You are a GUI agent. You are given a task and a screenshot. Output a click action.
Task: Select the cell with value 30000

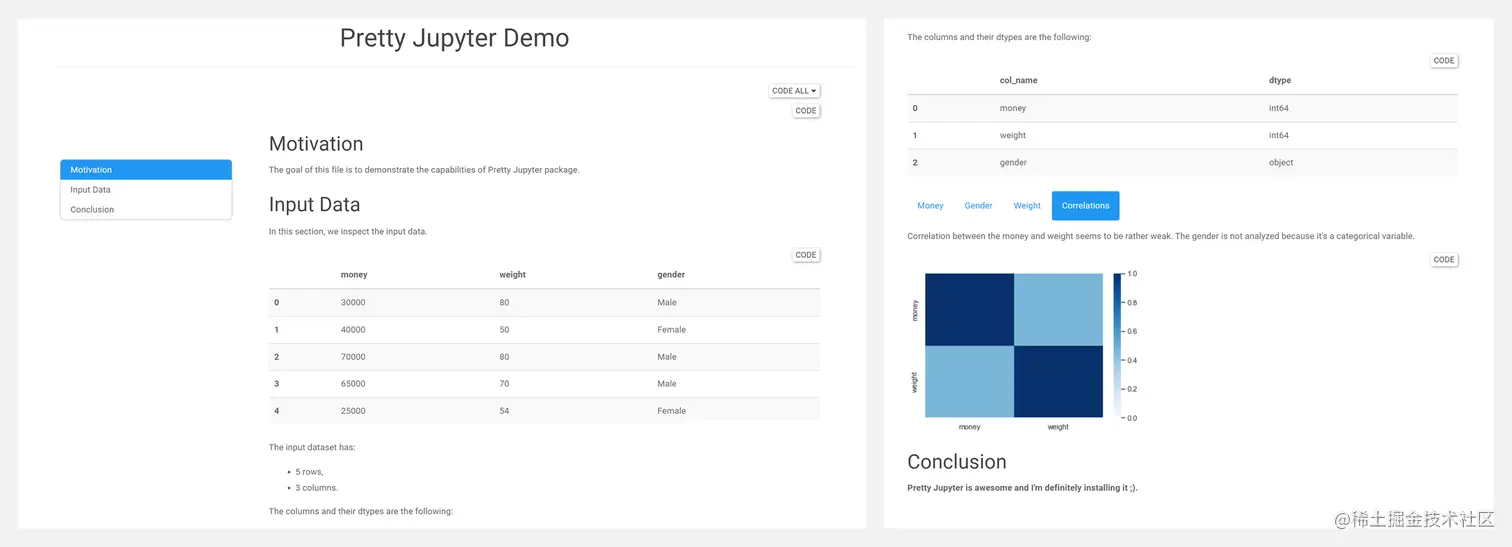[x=353, y=303]
